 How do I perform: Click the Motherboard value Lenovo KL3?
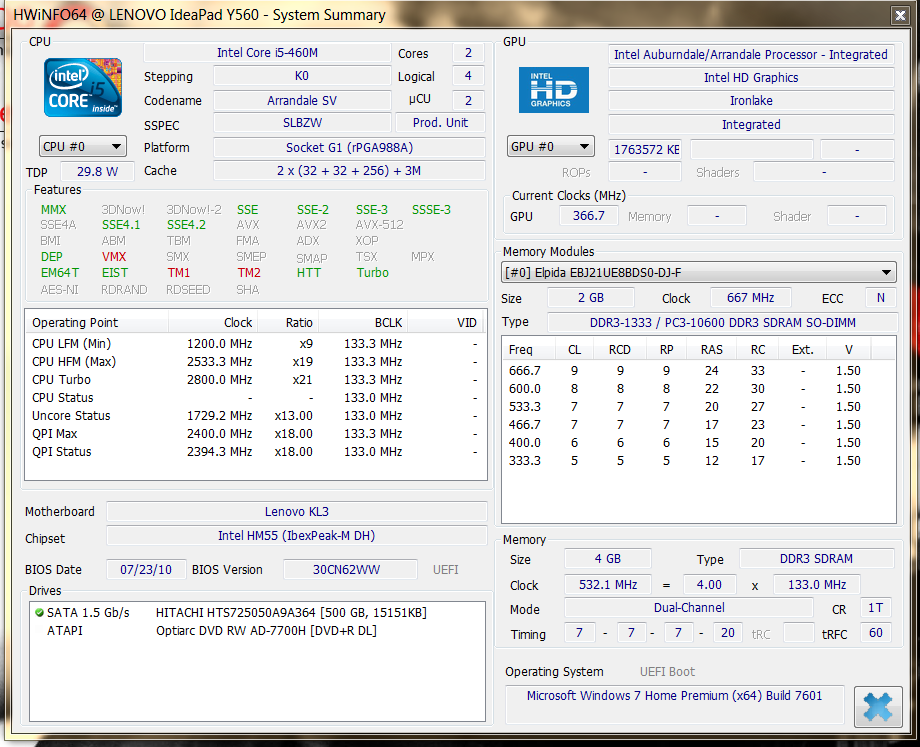(296, 512)
